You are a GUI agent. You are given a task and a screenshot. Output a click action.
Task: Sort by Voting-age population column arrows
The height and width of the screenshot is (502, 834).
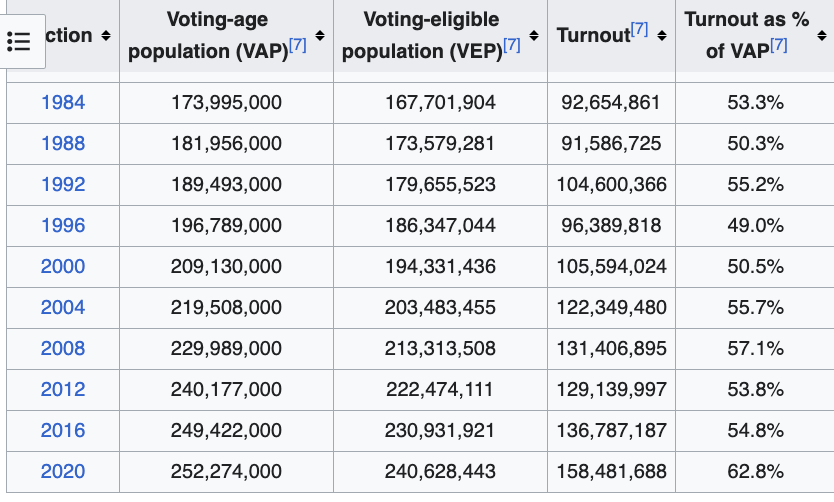coord(320,36)
